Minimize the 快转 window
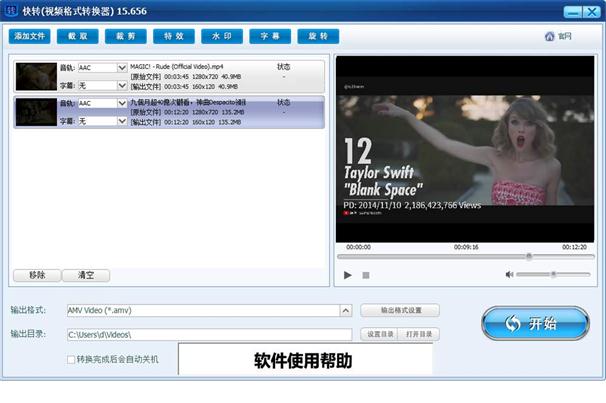606x403 pixels. pyautogui.click(x=573, y=12)
